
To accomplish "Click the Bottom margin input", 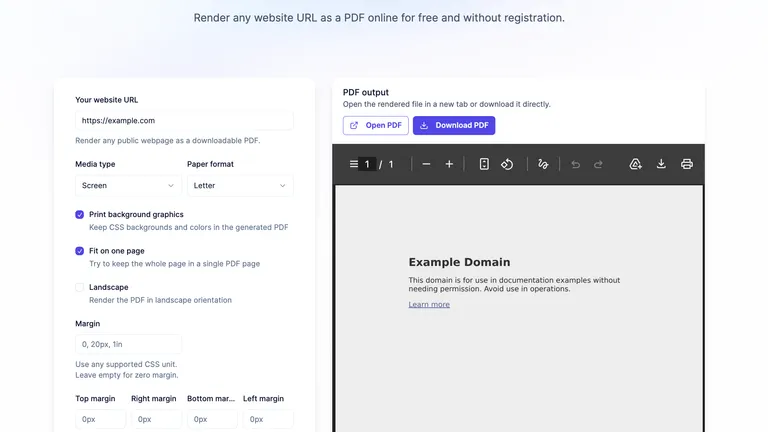I will (212, 419).
